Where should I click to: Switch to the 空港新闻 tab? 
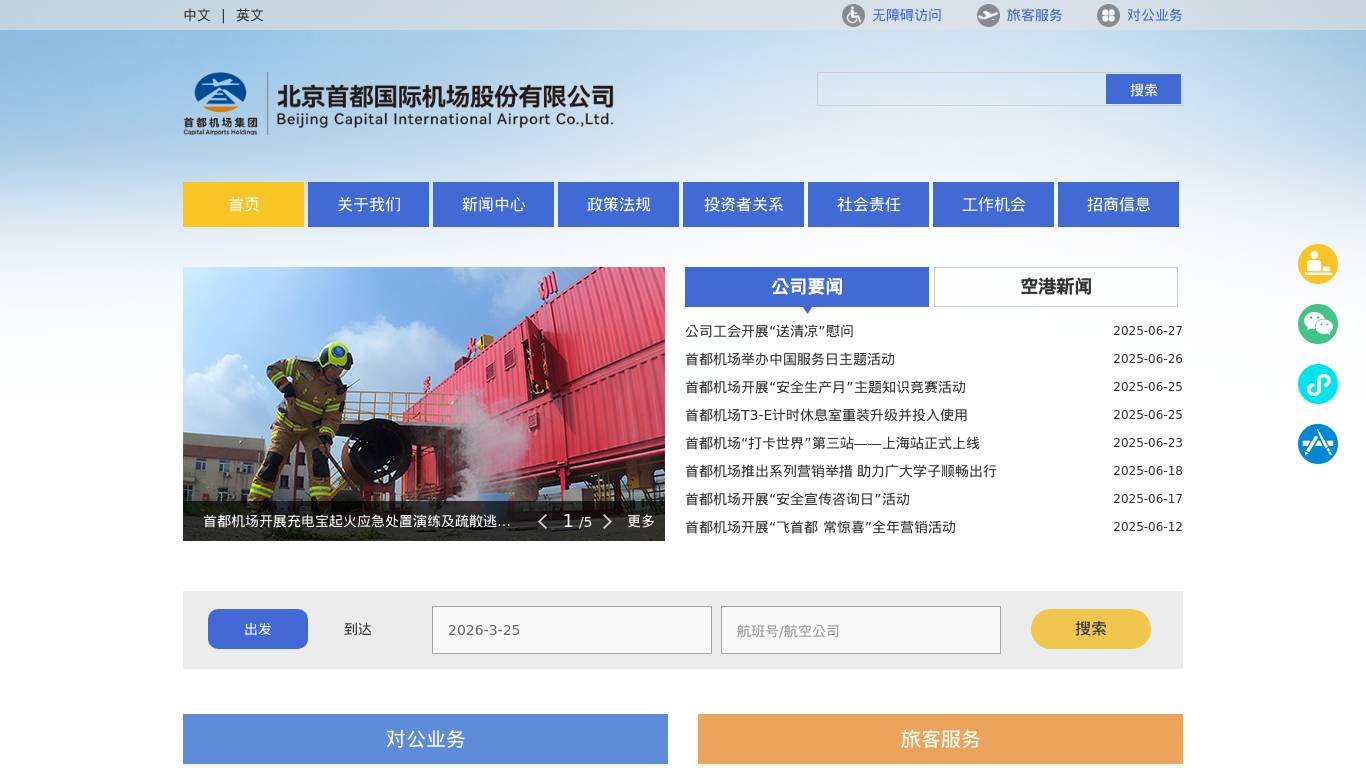tap(1055, 287)
